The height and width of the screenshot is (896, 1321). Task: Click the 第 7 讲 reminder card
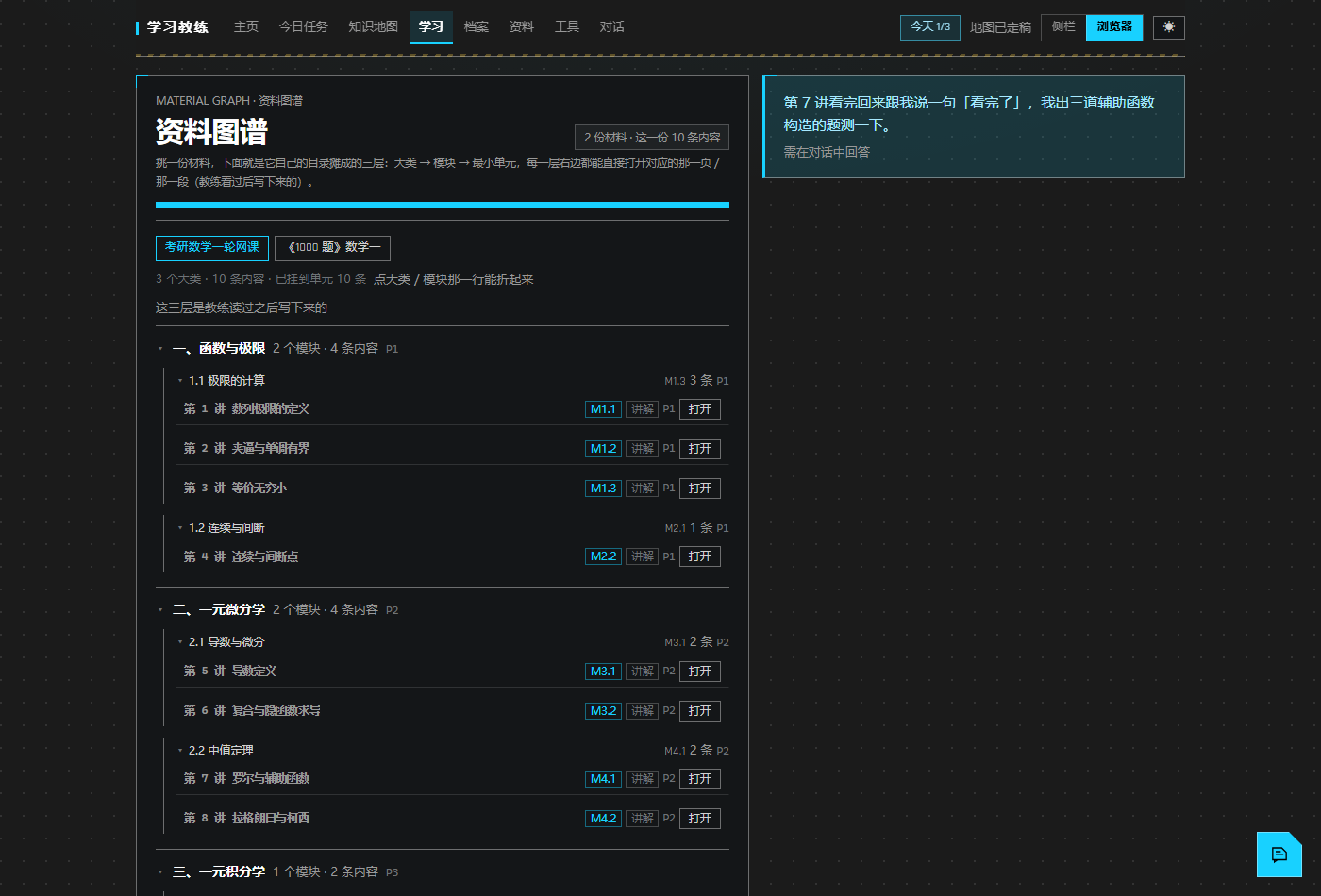[974, 126]
